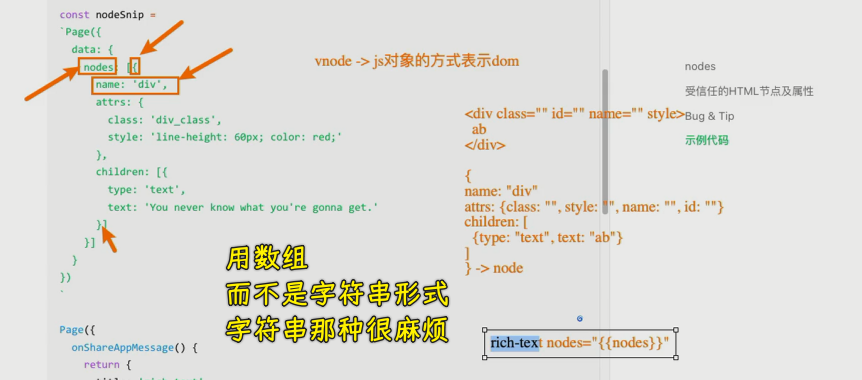Click the orange arrow pointing at the name: 'div' box
The width and height of the screenshot is (862, 380).
tap(207, 64)
